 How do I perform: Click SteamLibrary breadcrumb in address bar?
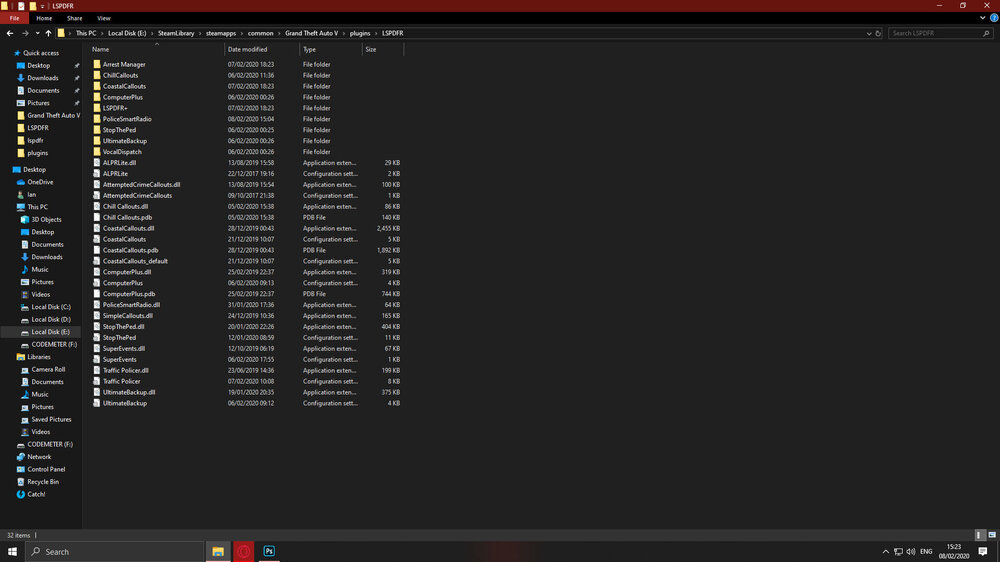point(176,33)
